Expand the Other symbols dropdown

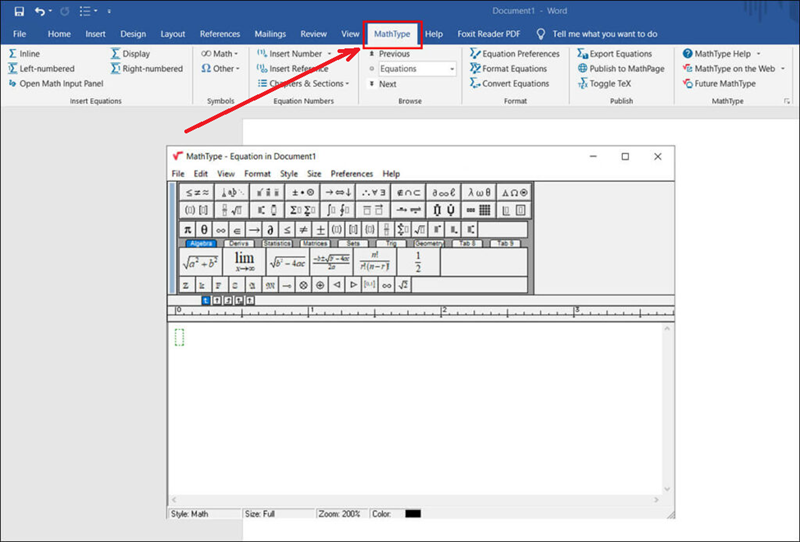[220, 68]
